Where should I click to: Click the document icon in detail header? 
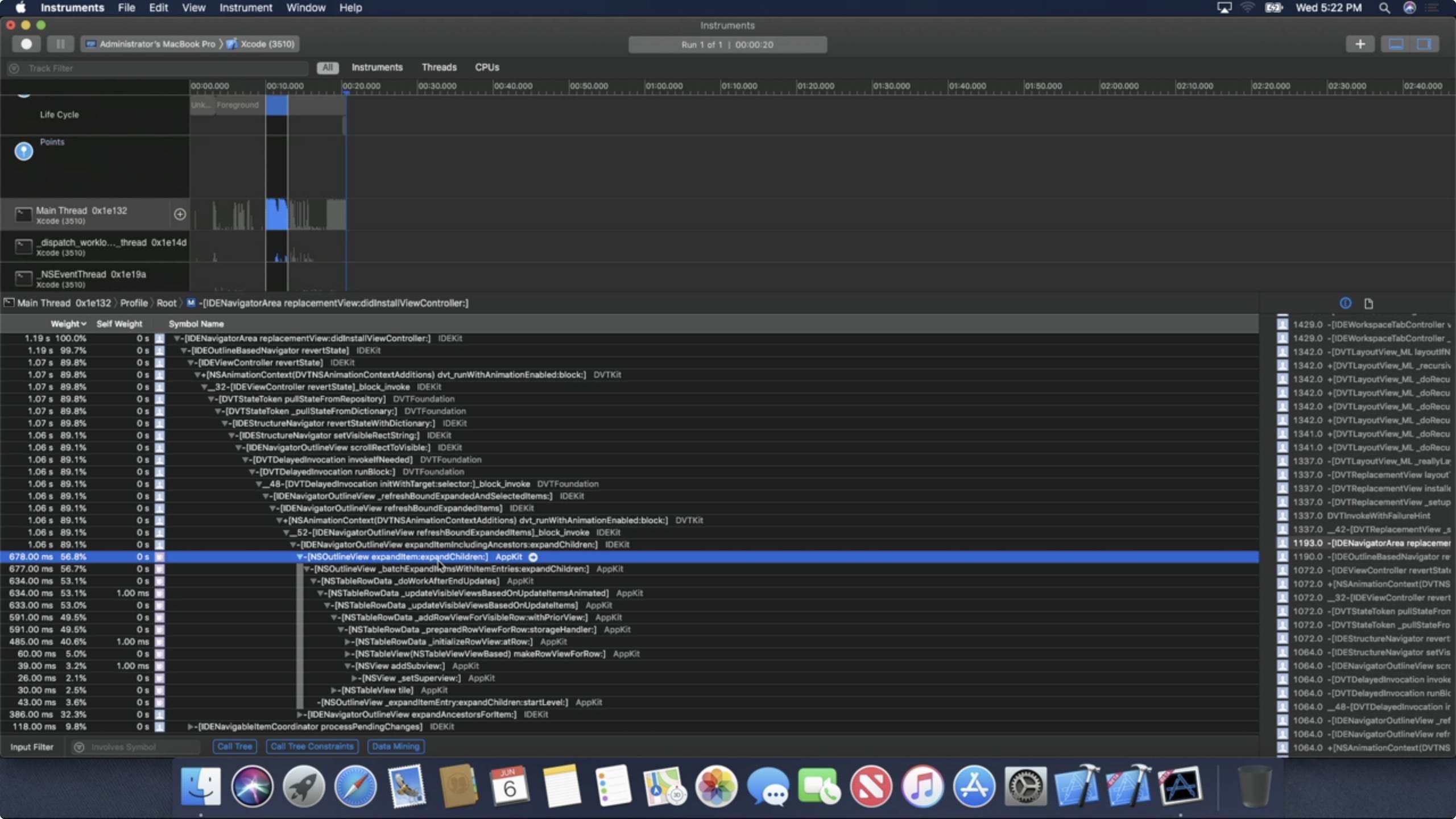click(1368, 303)
